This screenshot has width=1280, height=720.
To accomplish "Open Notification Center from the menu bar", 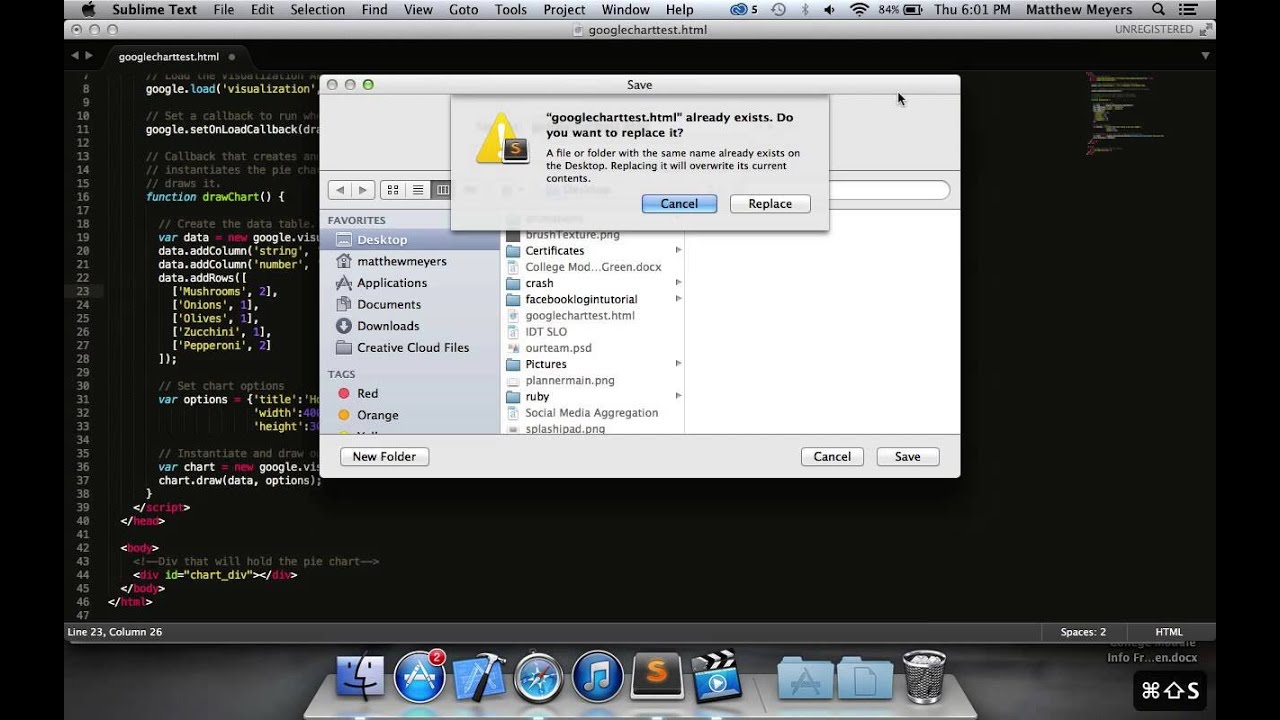I will coord(1188,10).
